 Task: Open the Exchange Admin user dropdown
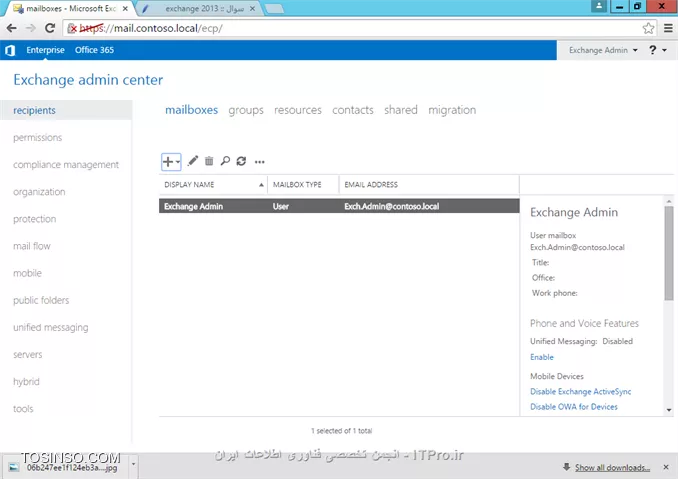pos(603,50)
